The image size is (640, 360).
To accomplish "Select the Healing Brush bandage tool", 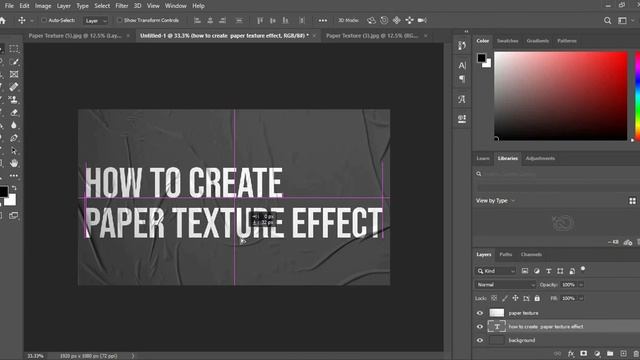I will (x=14, y=87).
